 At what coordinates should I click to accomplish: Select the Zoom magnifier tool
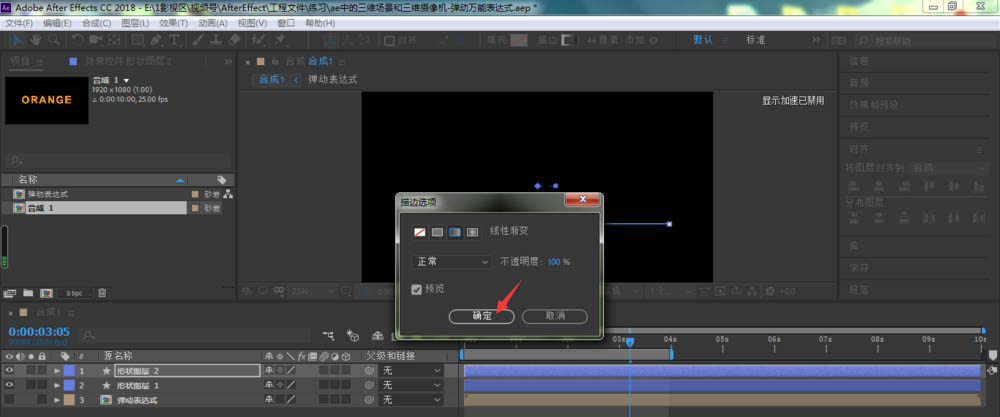pos(54,40)
